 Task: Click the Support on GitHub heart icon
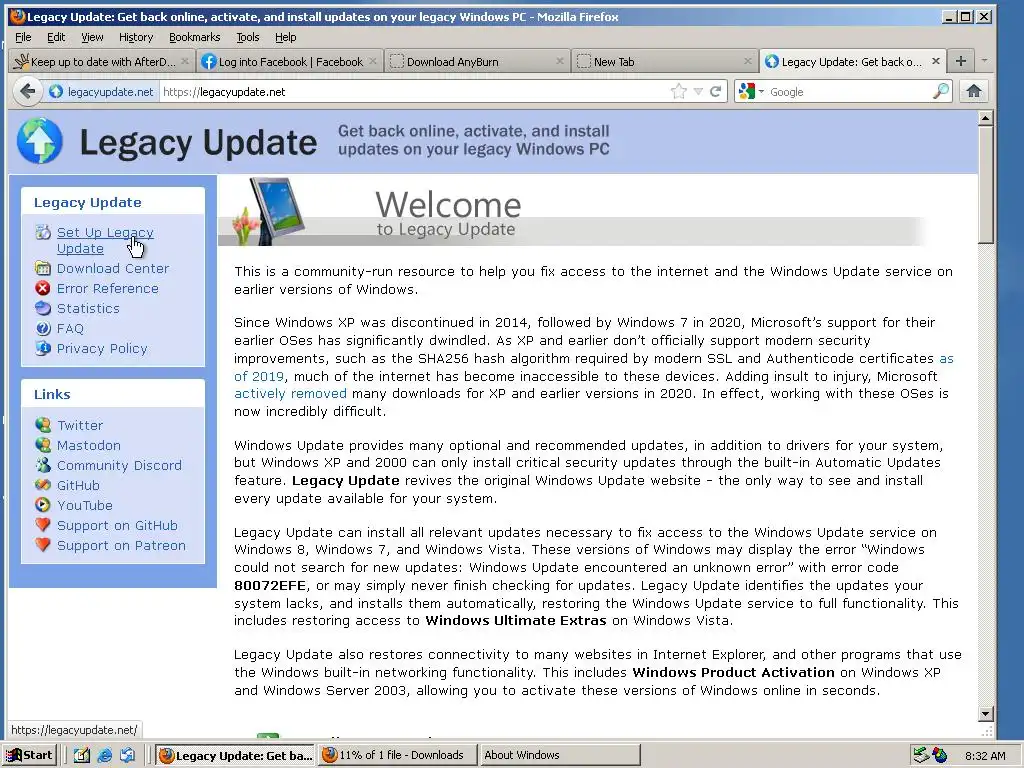click(43, 525)
